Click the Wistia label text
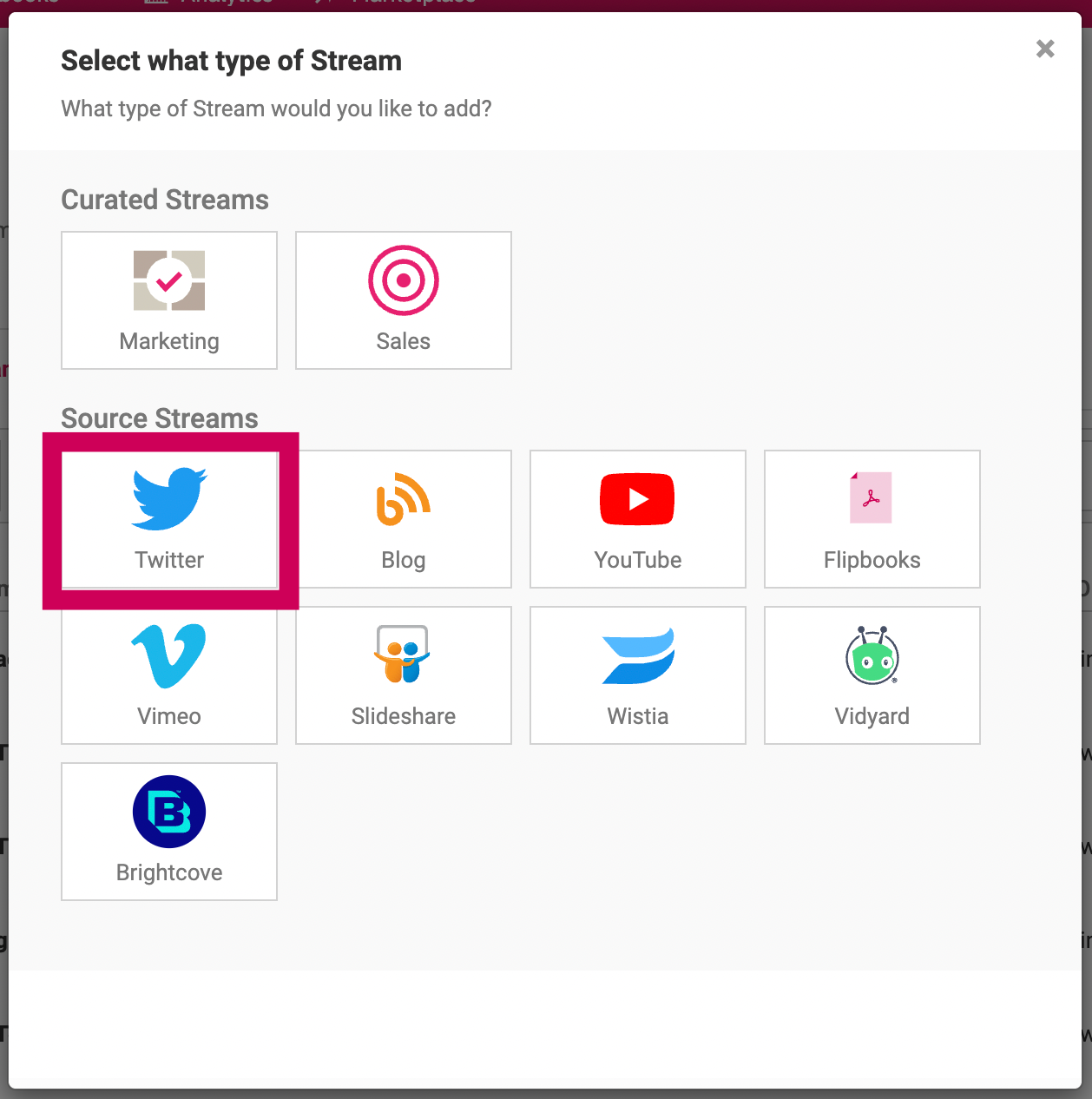Image resolution: width=1092 pixels, height=1099 pixels. pos(638,716)
